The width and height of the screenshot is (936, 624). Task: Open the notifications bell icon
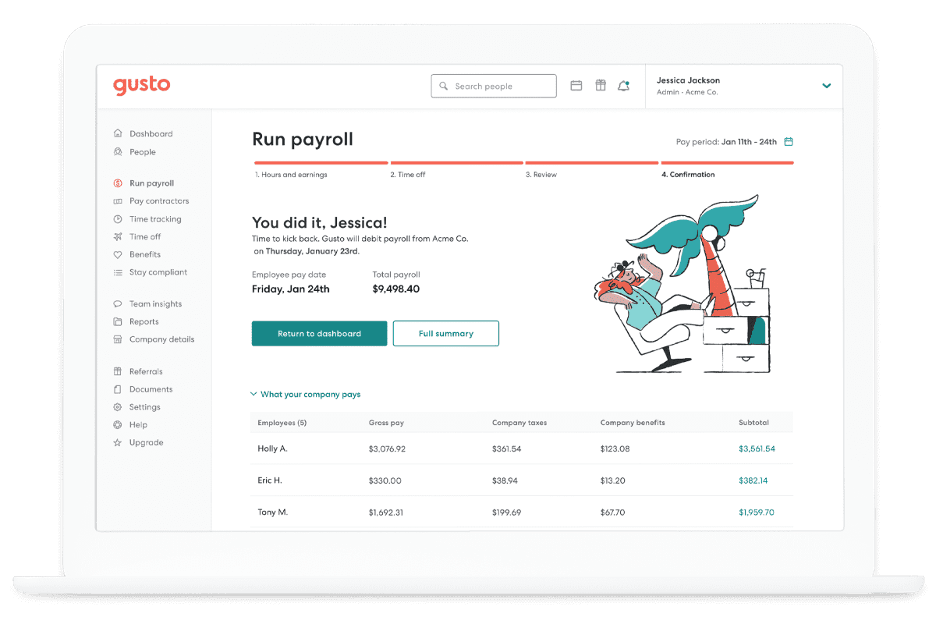click(623, 86)
